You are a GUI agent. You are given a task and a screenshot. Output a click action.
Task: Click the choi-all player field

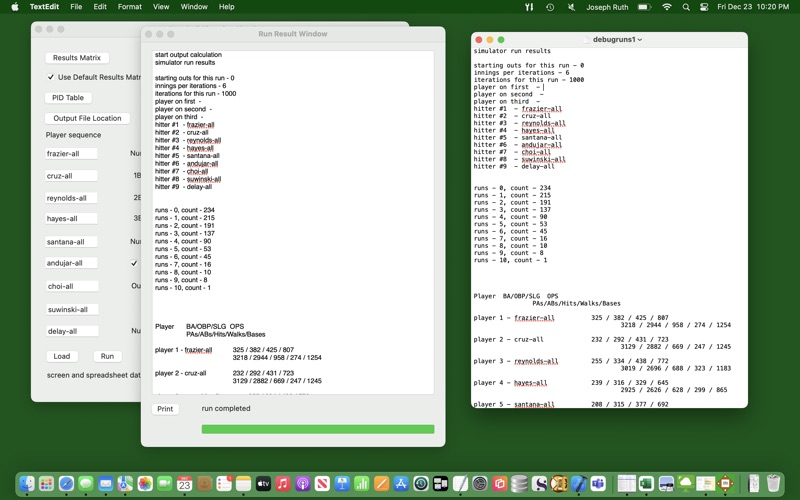pos(72,286)
